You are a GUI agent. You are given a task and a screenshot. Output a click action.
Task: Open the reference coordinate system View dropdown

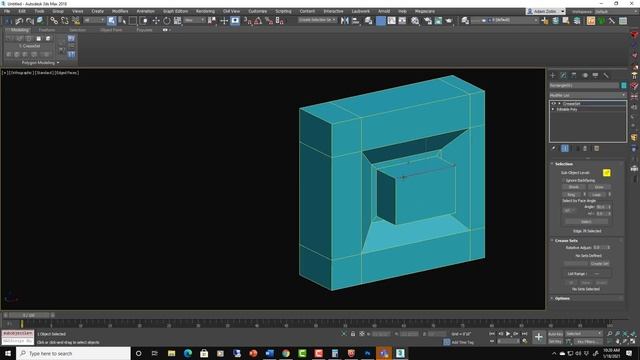pyautogui.click(x=194, y=20)
